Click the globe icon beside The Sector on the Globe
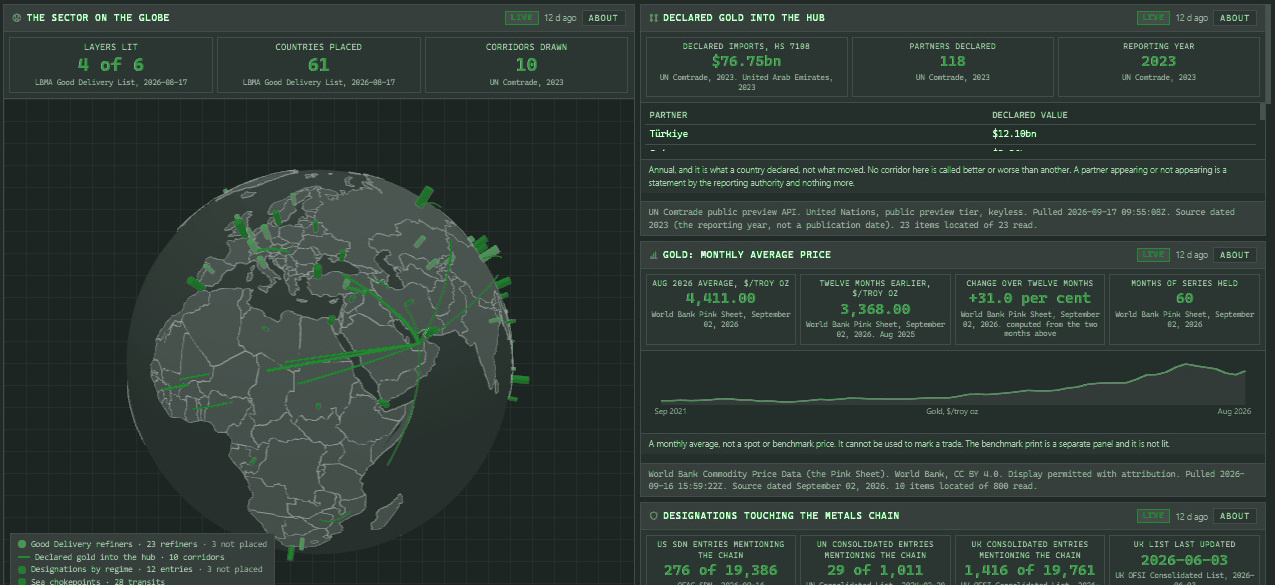This screenshot has width=1275, height=585. pyautogui.click(x=17, y=18)
